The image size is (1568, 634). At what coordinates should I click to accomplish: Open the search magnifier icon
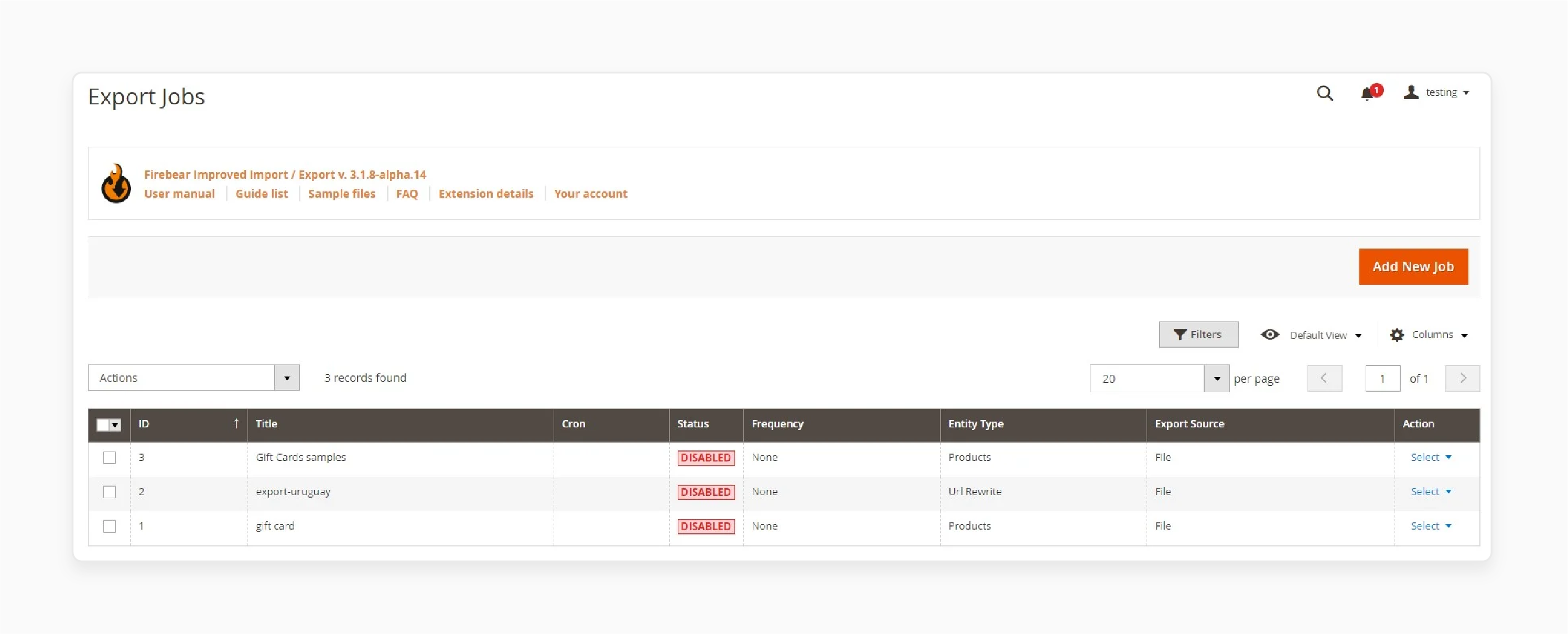[x=1325, y=93]
